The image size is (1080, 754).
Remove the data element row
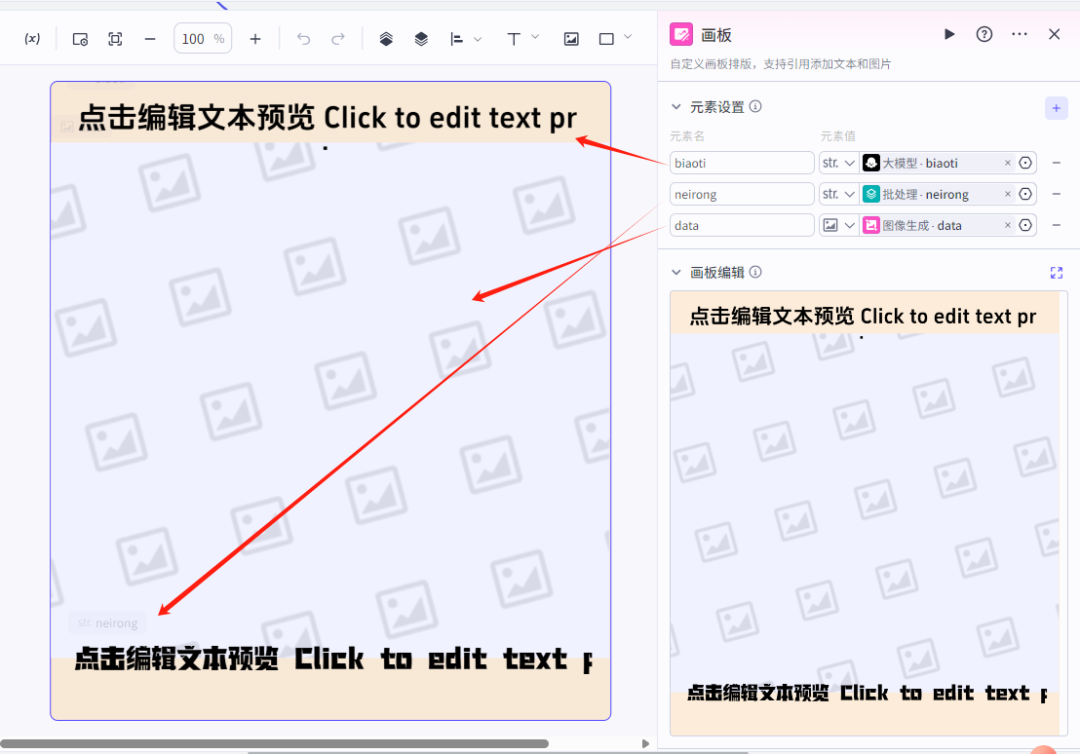[1056, 225]
